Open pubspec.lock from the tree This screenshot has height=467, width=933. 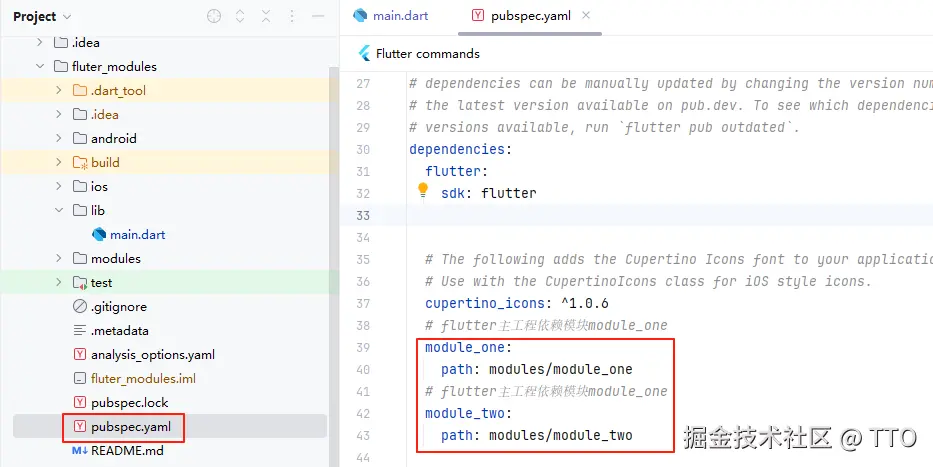(x=130, y=402)
